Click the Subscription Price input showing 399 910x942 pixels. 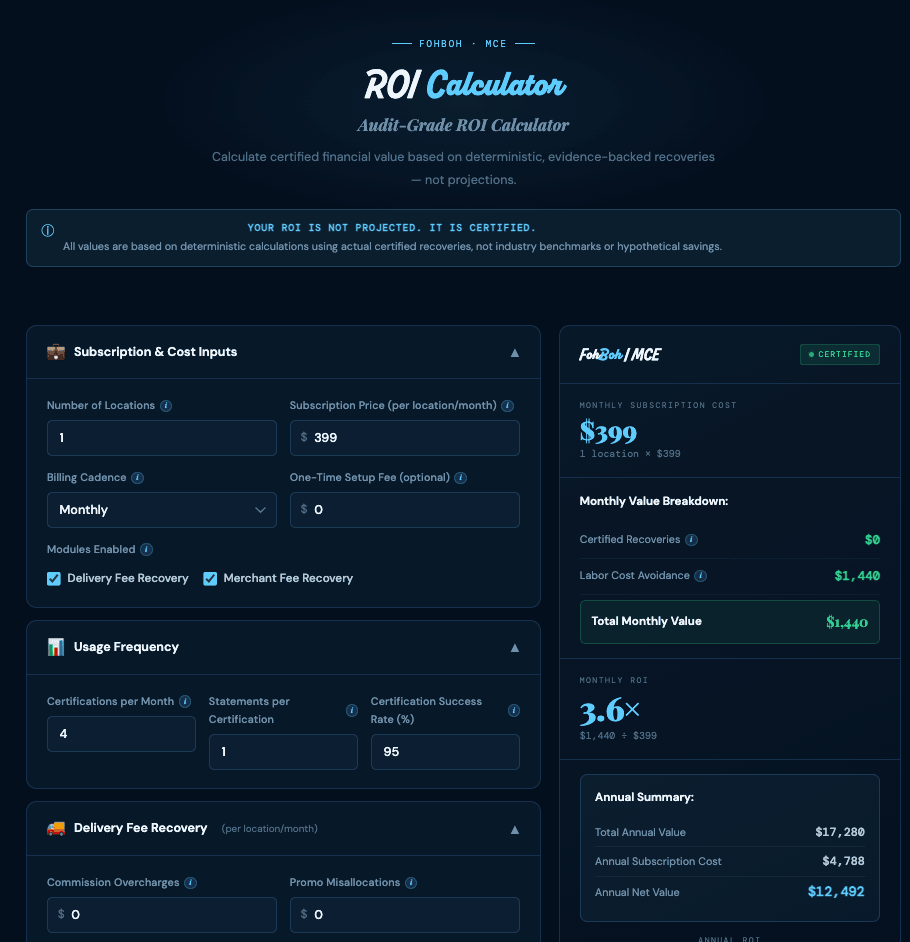405,438
